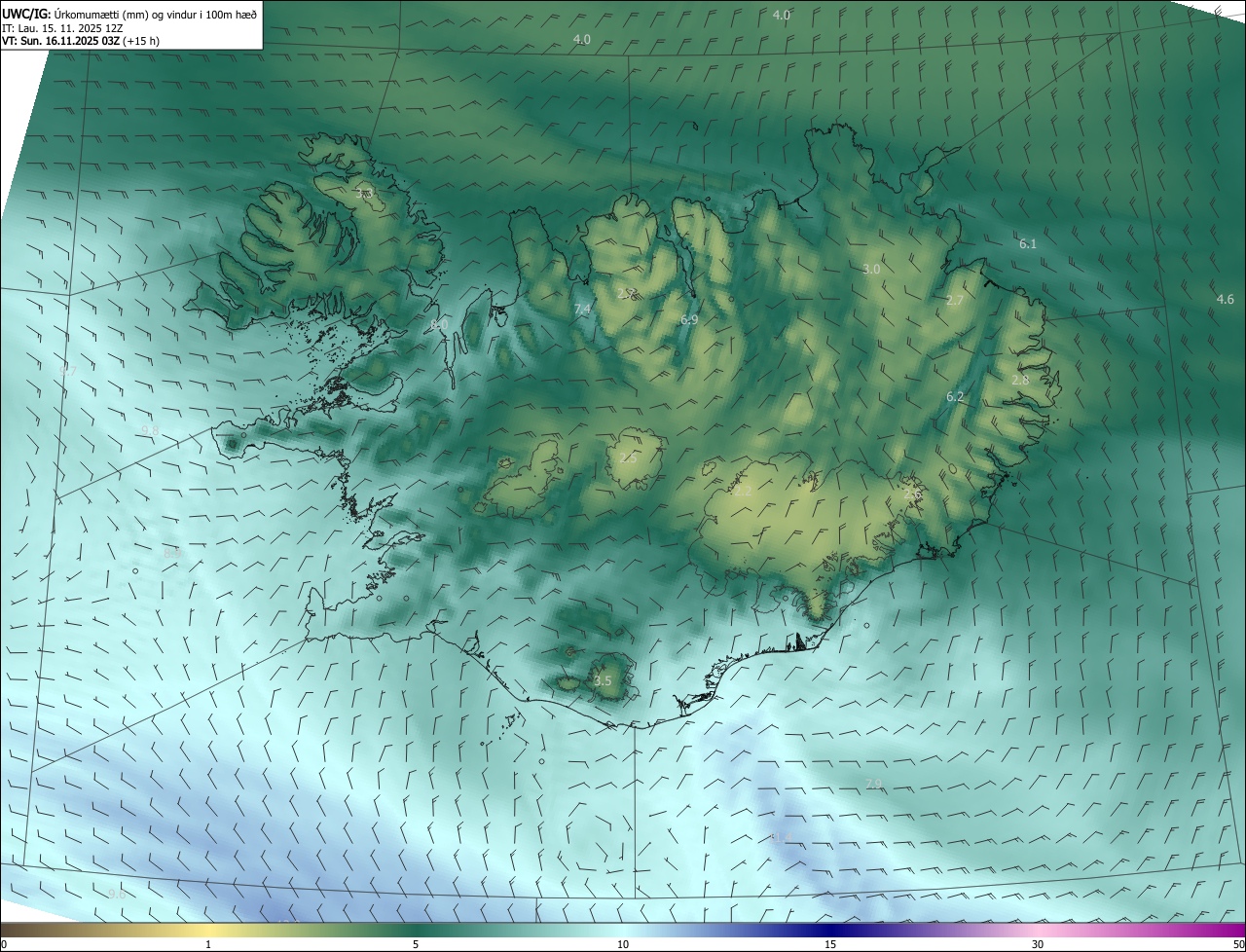Click the 5 tick on the color scale
1246x952 pixels.
click(x=416, y=944)
